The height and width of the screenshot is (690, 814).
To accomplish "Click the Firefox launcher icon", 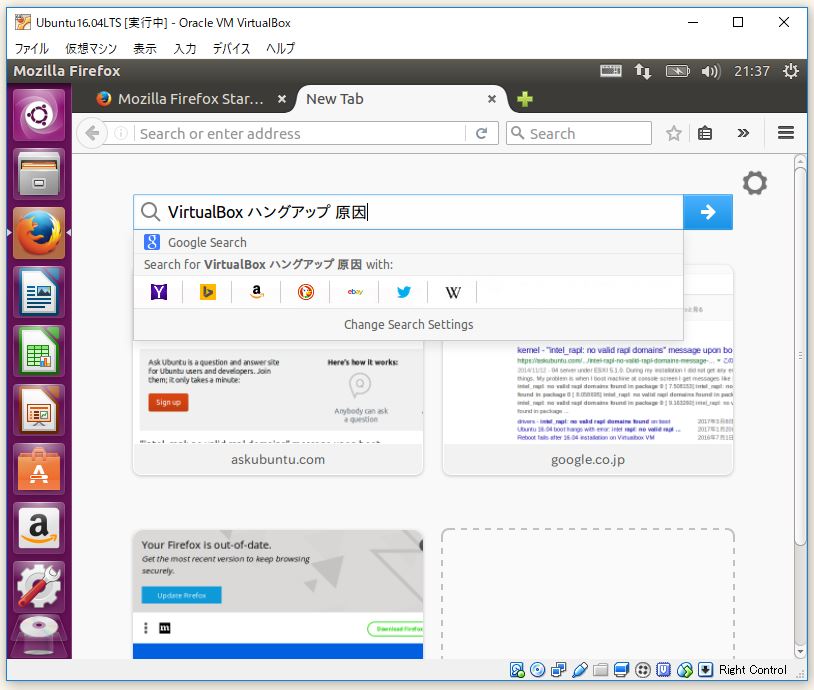I will click(39, 233).
